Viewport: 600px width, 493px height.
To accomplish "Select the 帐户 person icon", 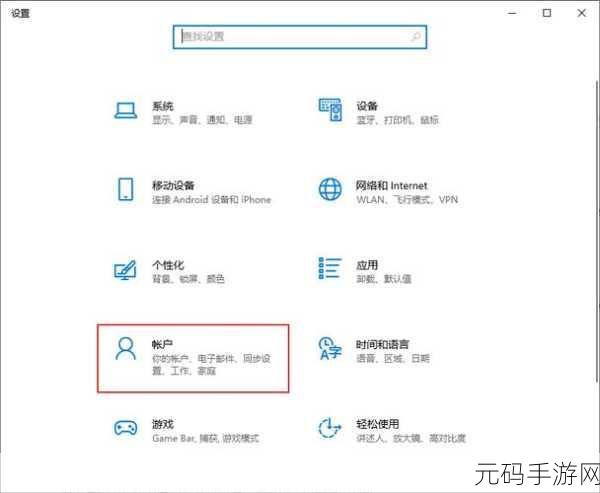I will click(126, 348).
